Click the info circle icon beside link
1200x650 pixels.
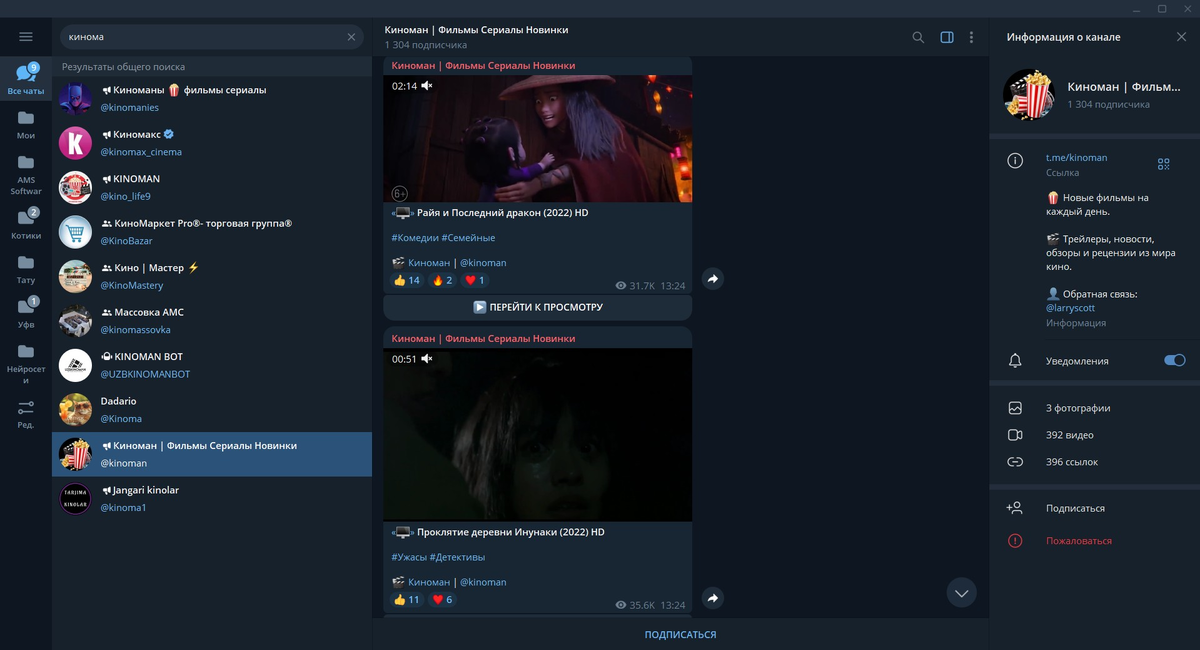point(1015,160)
